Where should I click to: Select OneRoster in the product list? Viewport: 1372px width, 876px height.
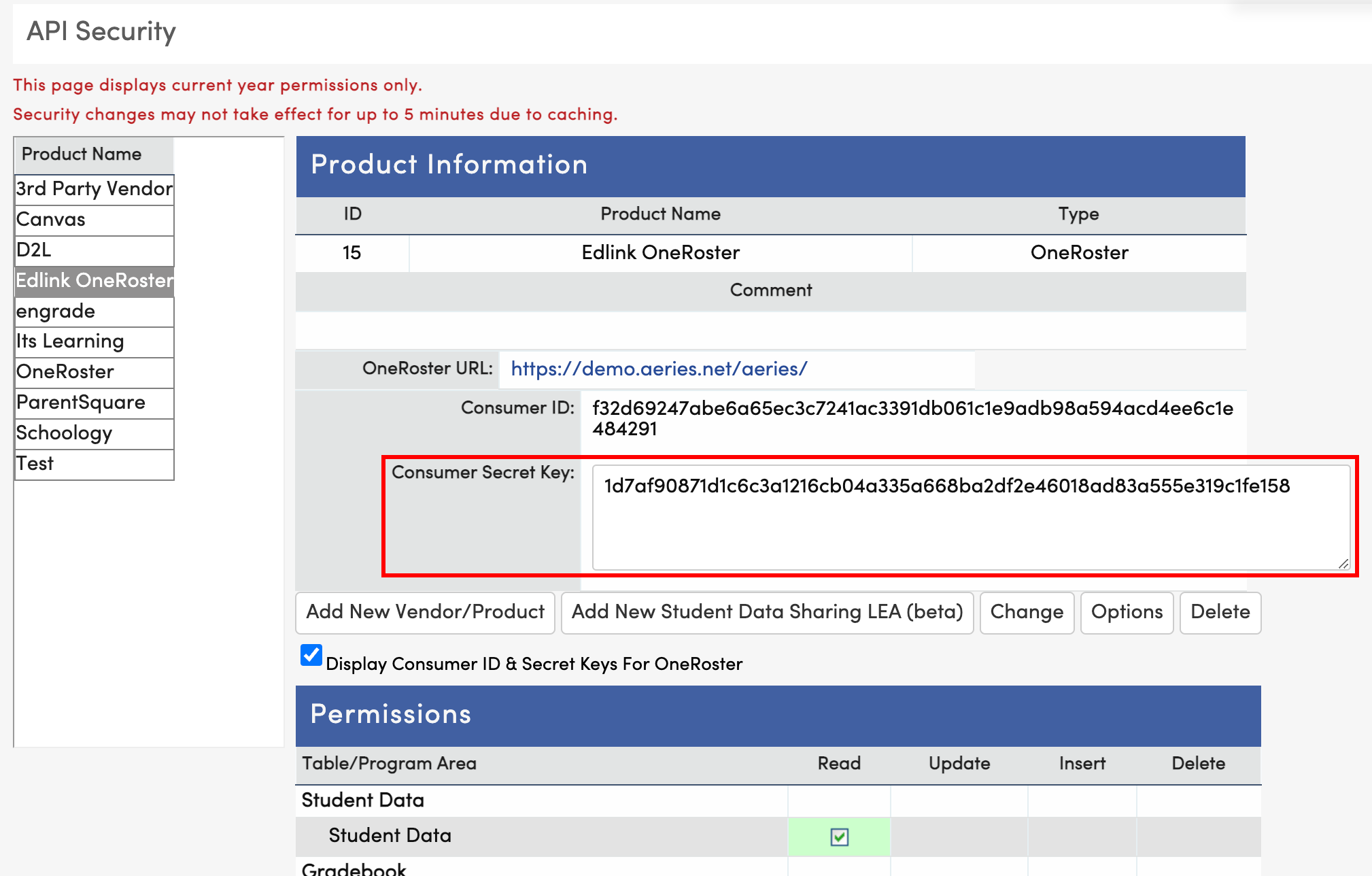[95, 372]
